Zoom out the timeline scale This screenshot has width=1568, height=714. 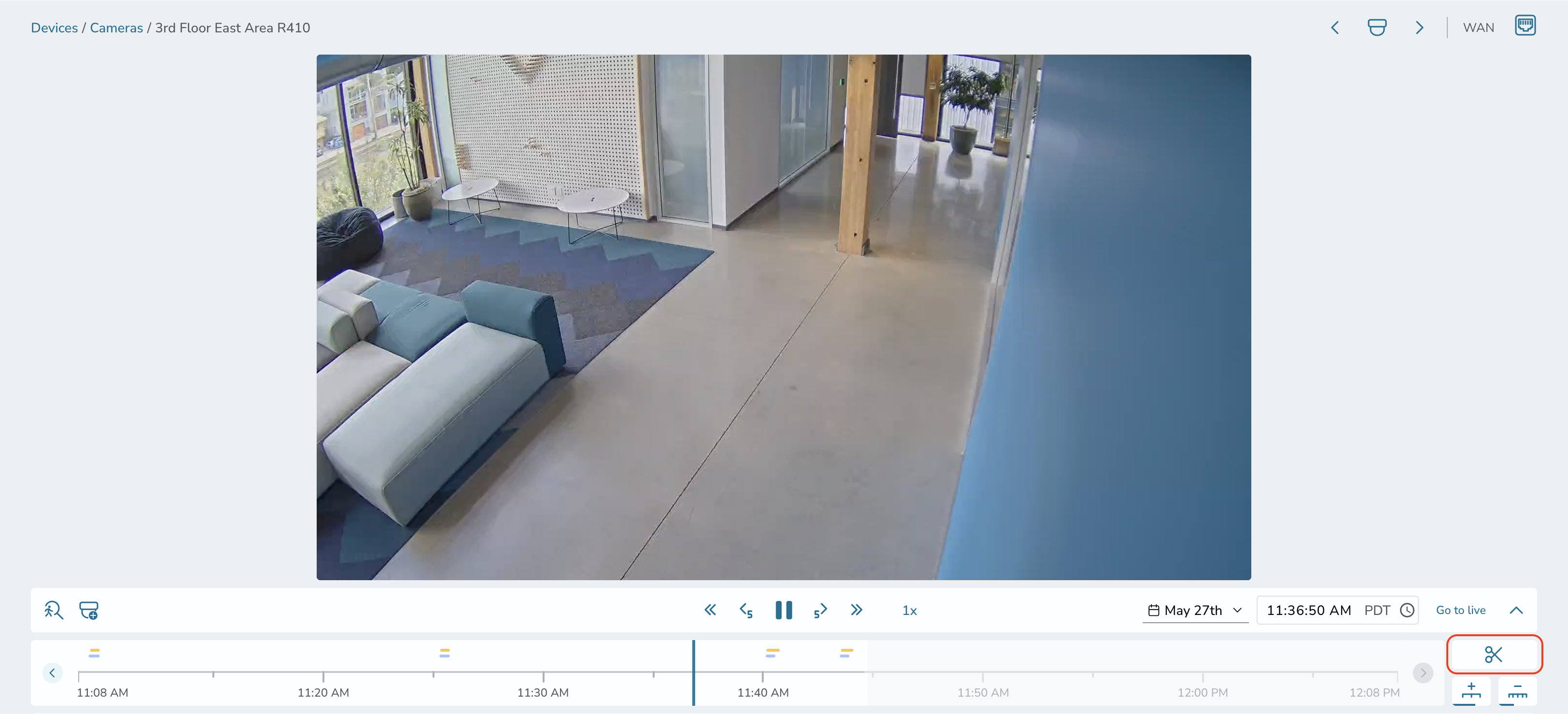(1517, 691)
